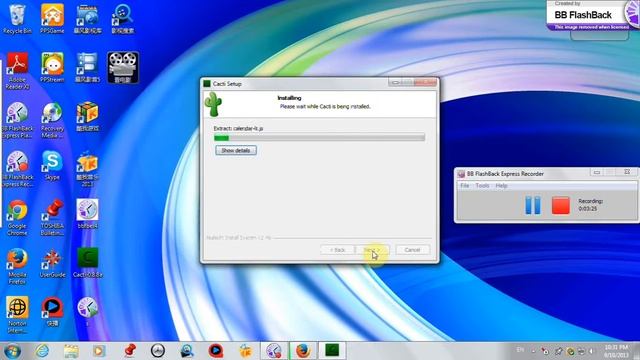
Task: Open File menu in BB FlashBack Recorder
Action: coord(464,186)
